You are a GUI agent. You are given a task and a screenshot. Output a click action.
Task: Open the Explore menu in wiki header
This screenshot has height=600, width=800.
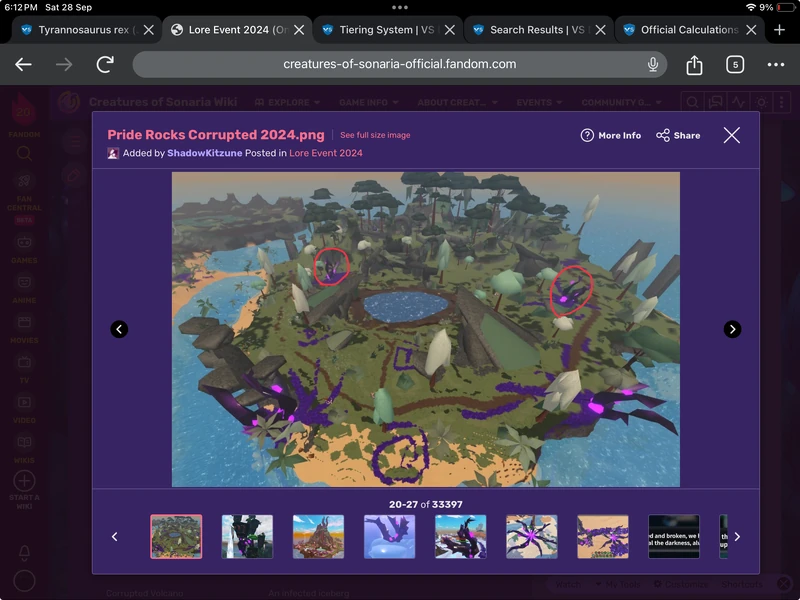pyautogui.click(x=287, y=102)
